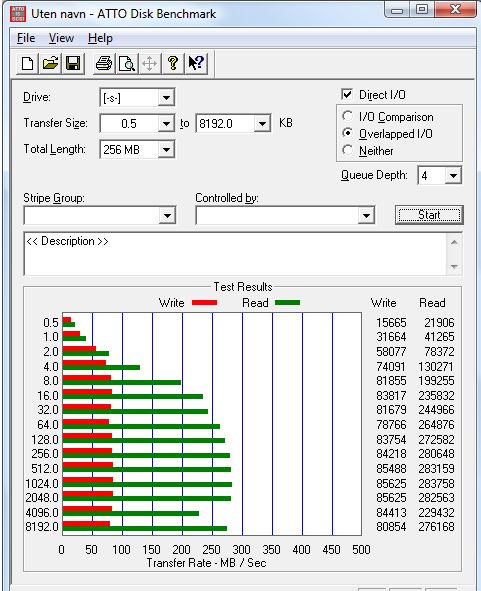Print results with the printer icon
This screenshot has width=481, height=591.
pos(104,63)
